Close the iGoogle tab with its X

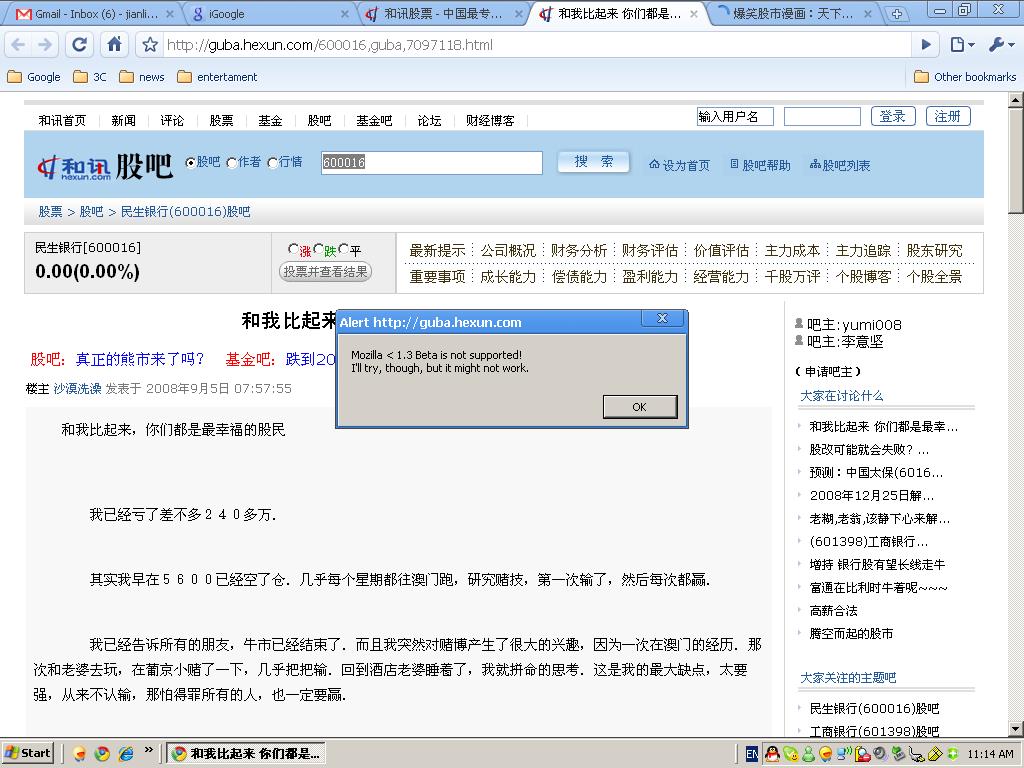point(345,14)
